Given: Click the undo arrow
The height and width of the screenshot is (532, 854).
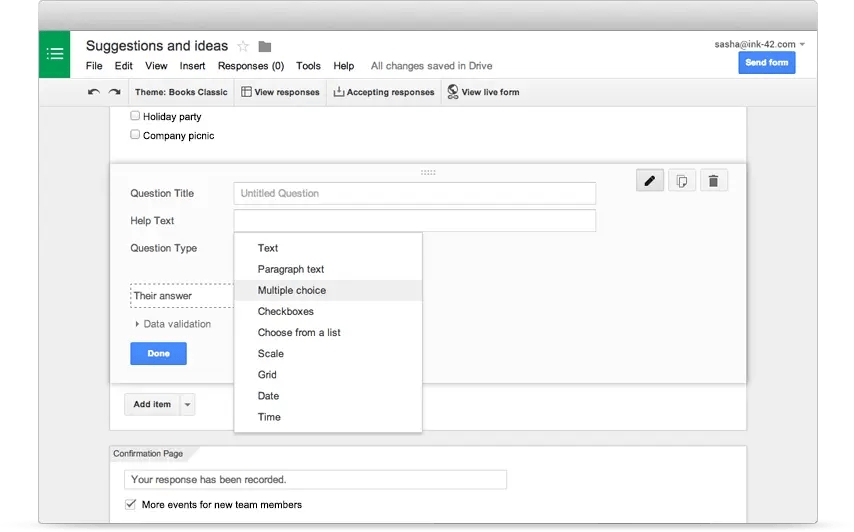Looking at the screenshot, I should (94, 92).
